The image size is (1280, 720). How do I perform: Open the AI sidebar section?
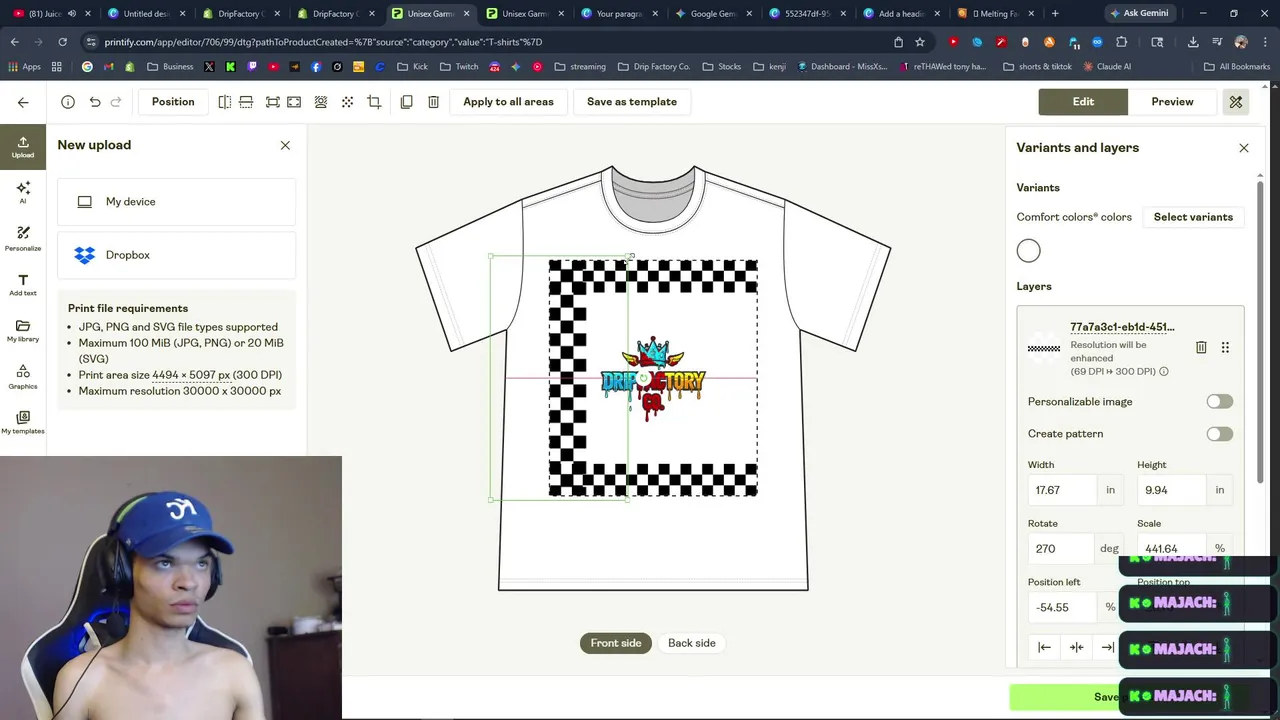(x=23, y=192)
